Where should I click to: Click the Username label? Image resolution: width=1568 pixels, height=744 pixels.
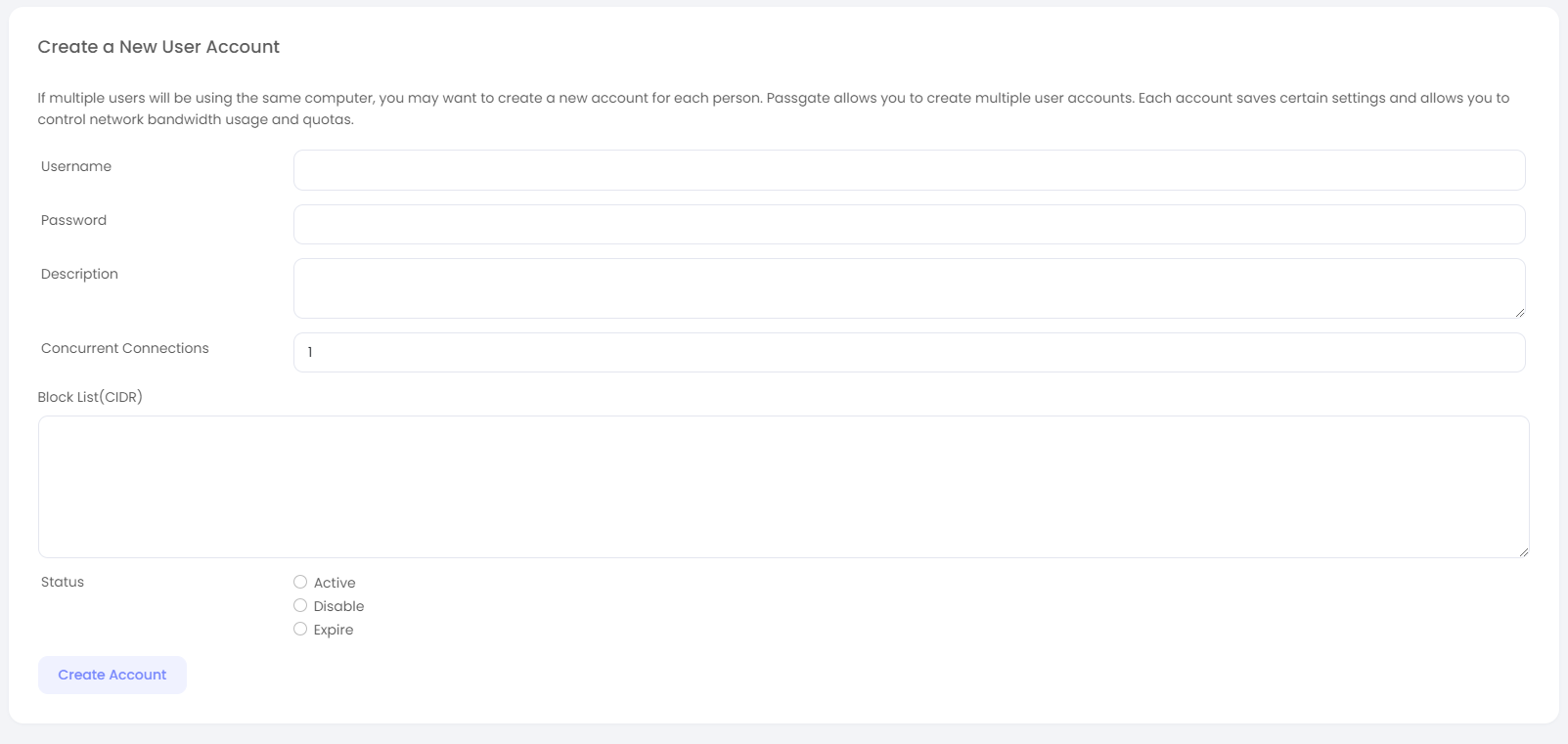(x=76, y=166)
